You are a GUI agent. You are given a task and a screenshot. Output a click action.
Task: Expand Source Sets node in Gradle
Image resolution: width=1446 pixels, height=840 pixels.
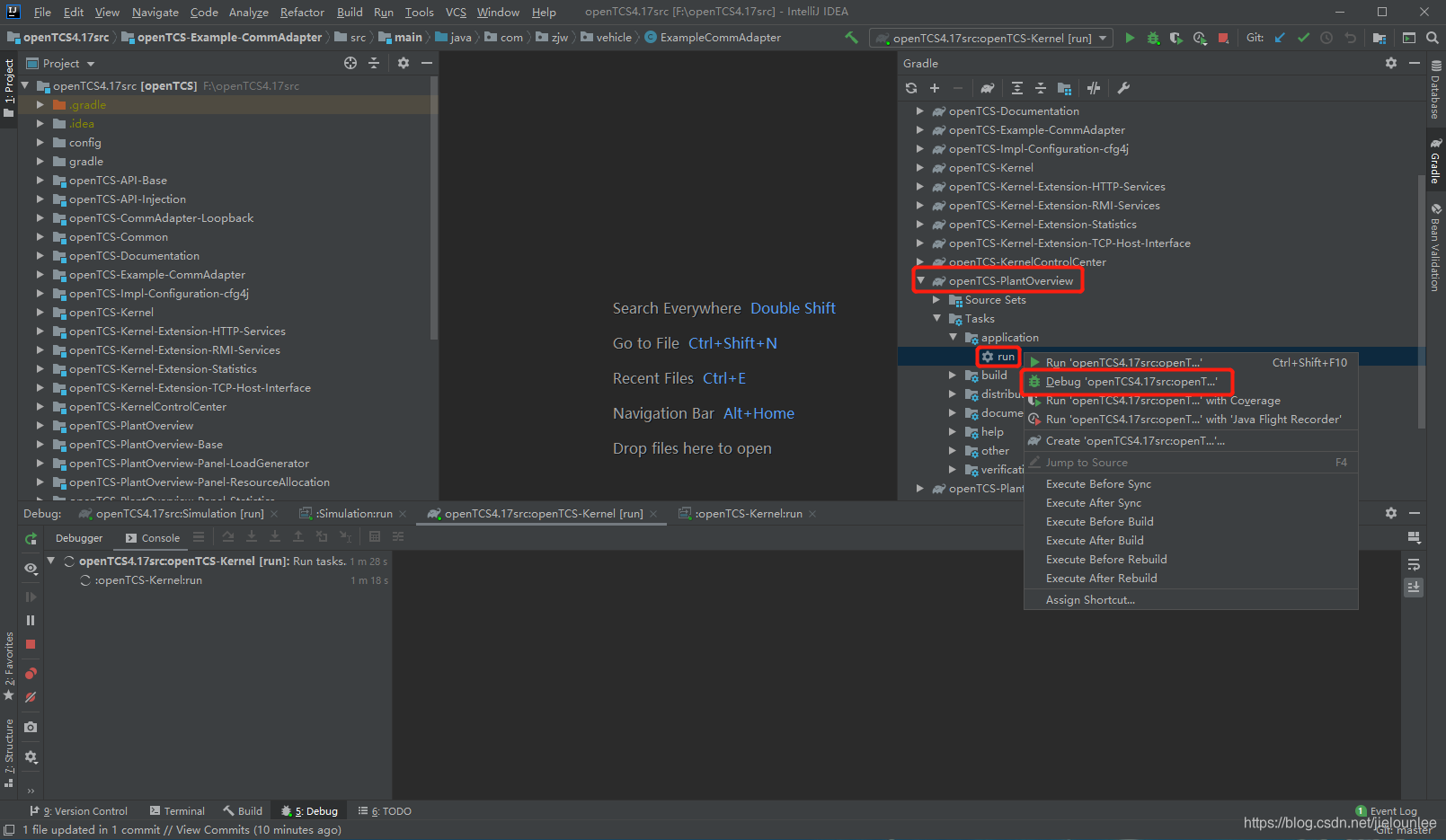pos(936,299)
